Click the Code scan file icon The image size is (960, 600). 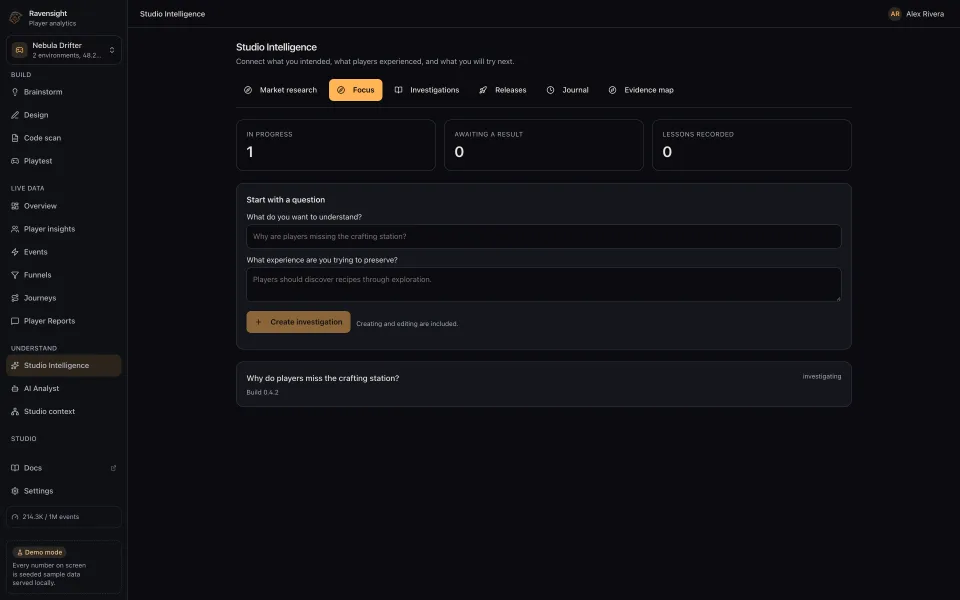click(15, 138)
